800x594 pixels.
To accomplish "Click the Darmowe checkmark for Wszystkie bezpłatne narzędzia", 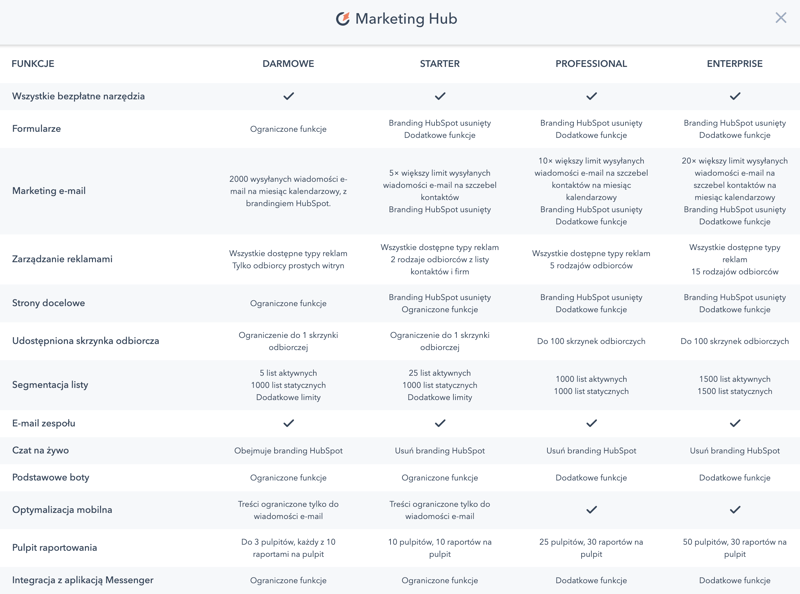I will [288, 96].
